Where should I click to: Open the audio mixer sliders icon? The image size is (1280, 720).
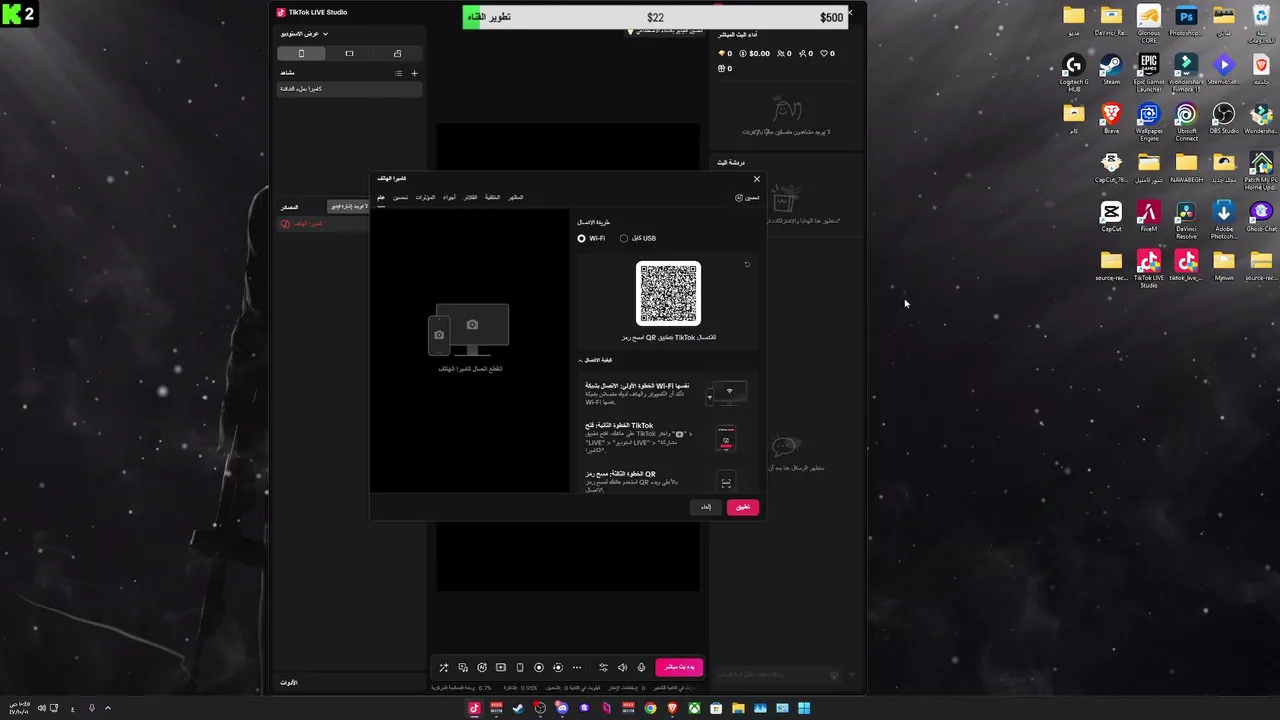point(603,668)
